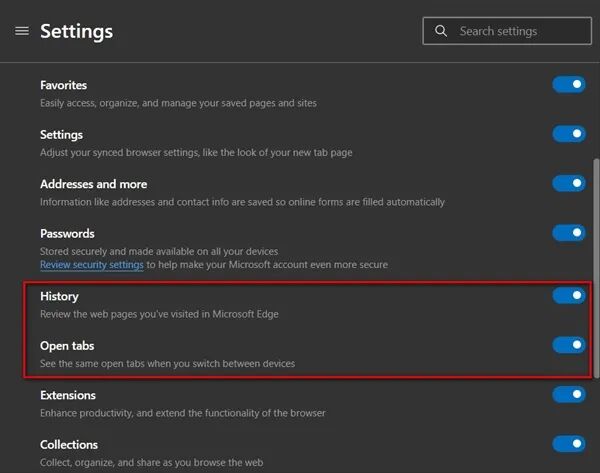Screen dimensions: 600x473
Task: Click the Settings page heading
Action: [x=76, y=31]
